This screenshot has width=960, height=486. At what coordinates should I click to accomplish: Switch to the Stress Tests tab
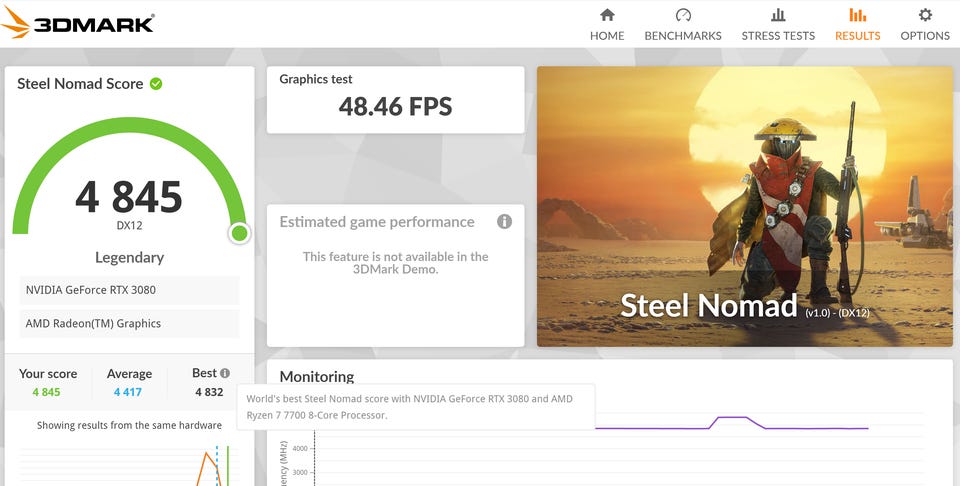(778, 35)
